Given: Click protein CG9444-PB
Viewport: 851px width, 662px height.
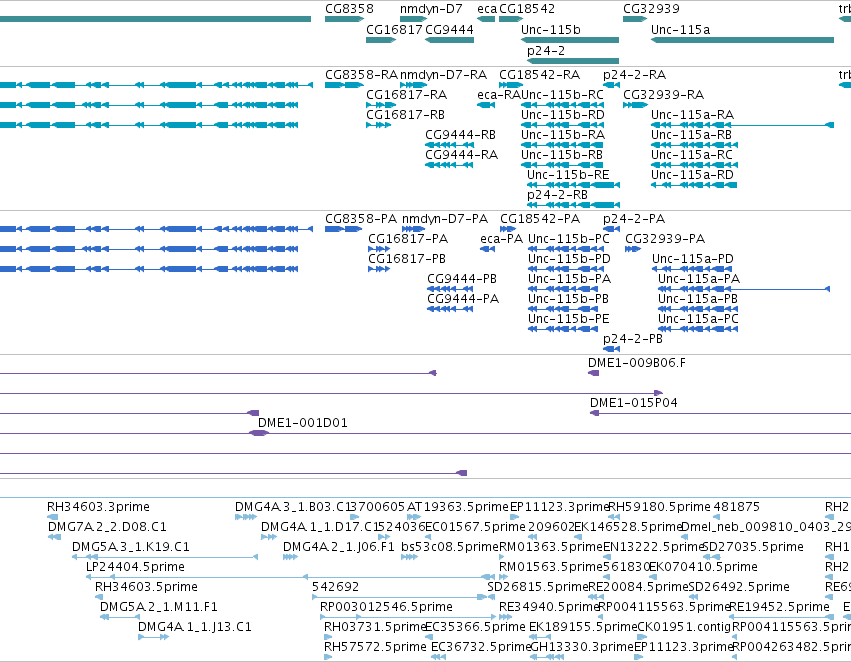Looking at the screenshot, I should tap(450, 289).
